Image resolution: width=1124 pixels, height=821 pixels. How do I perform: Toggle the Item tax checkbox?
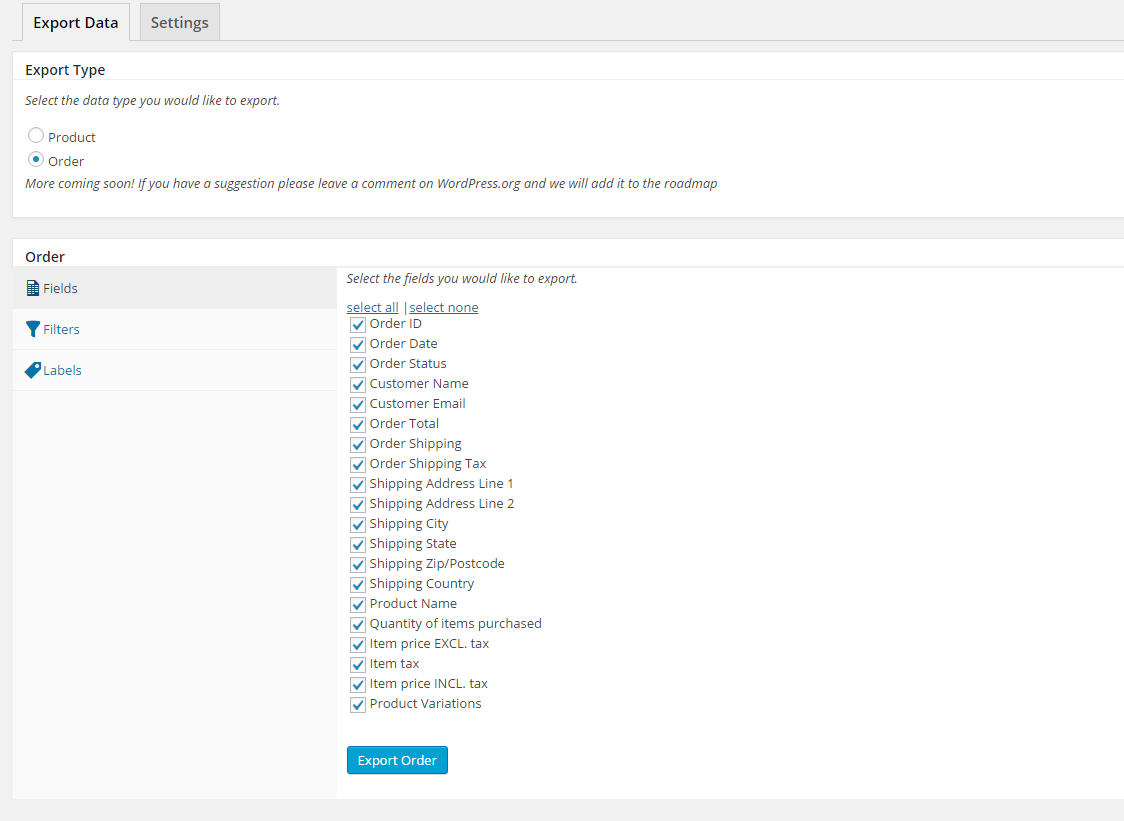click(358, 665)
